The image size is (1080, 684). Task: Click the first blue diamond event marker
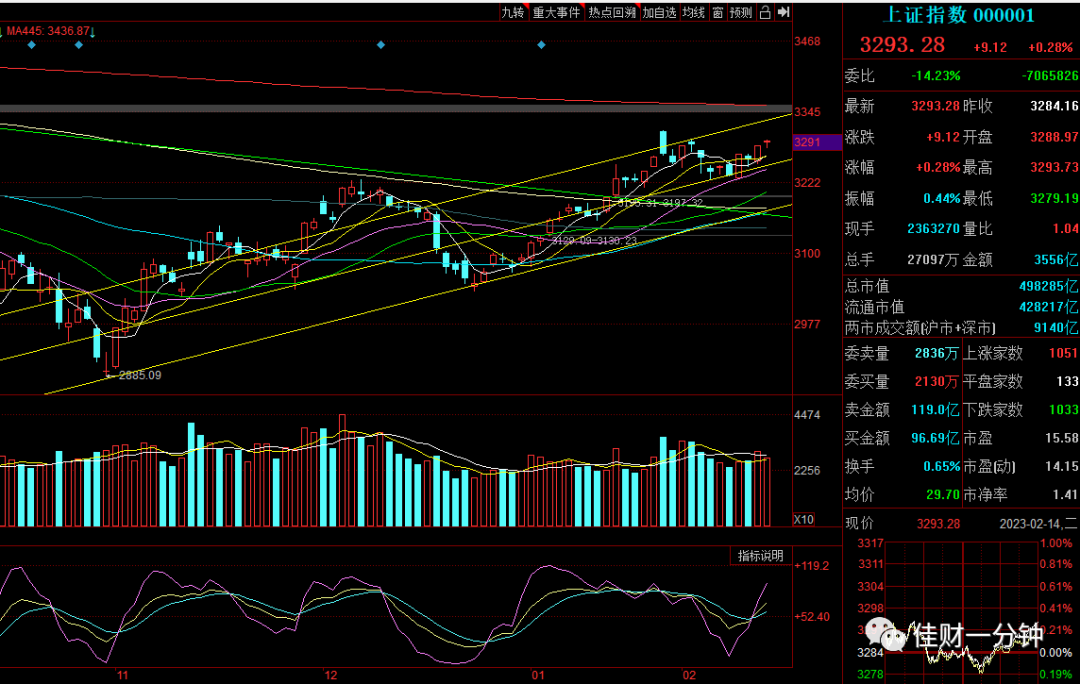[x=32, y=45]
